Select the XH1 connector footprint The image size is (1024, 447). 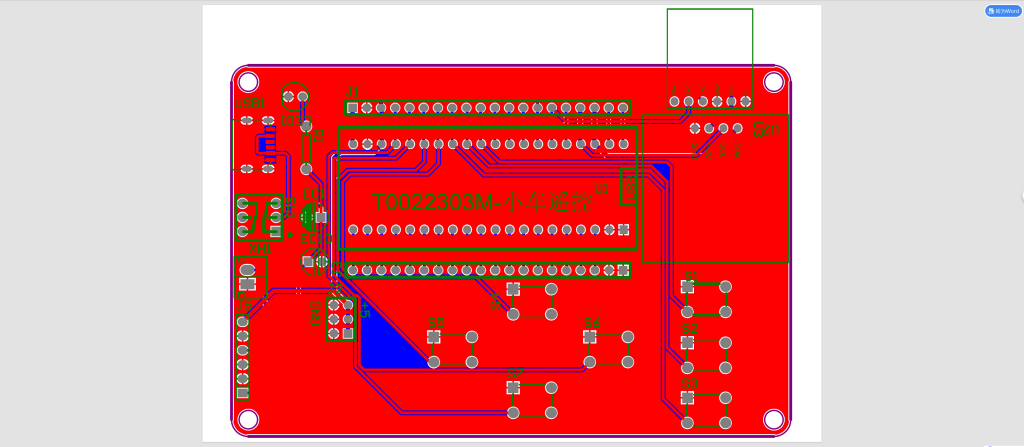[x=258, y=217]
